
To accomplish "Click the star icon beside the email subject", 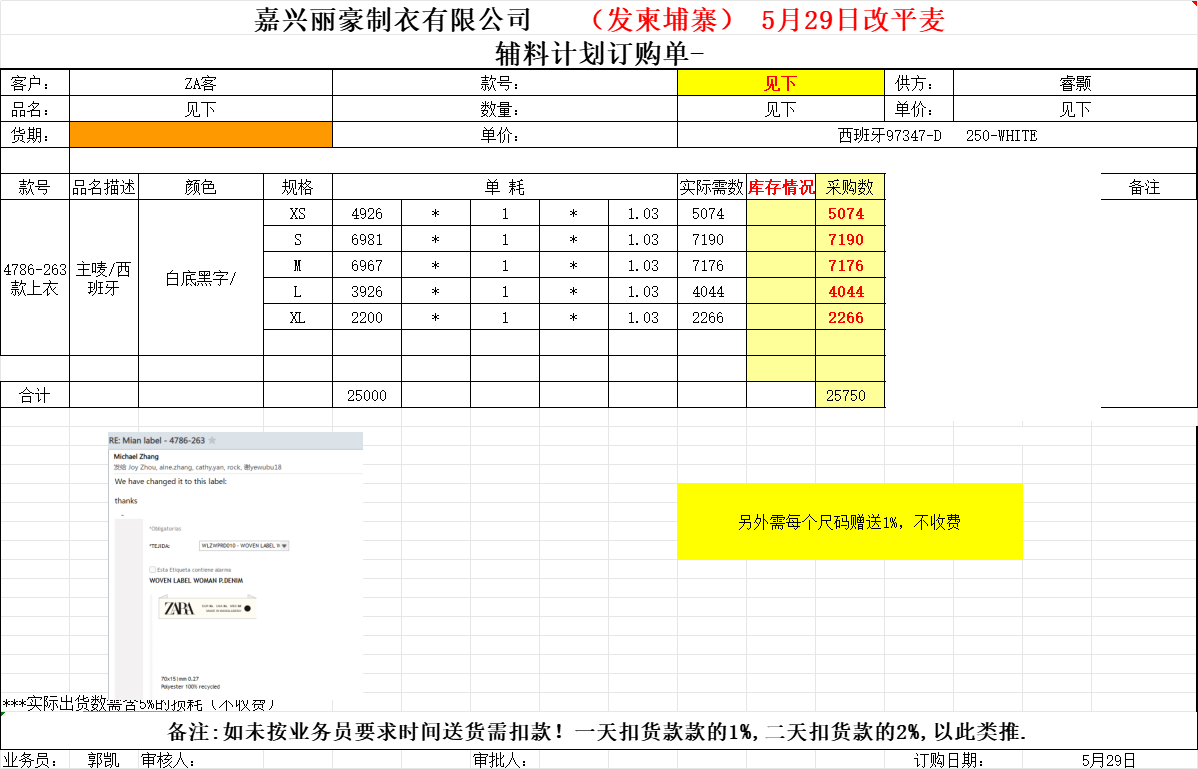I will 212,440.
